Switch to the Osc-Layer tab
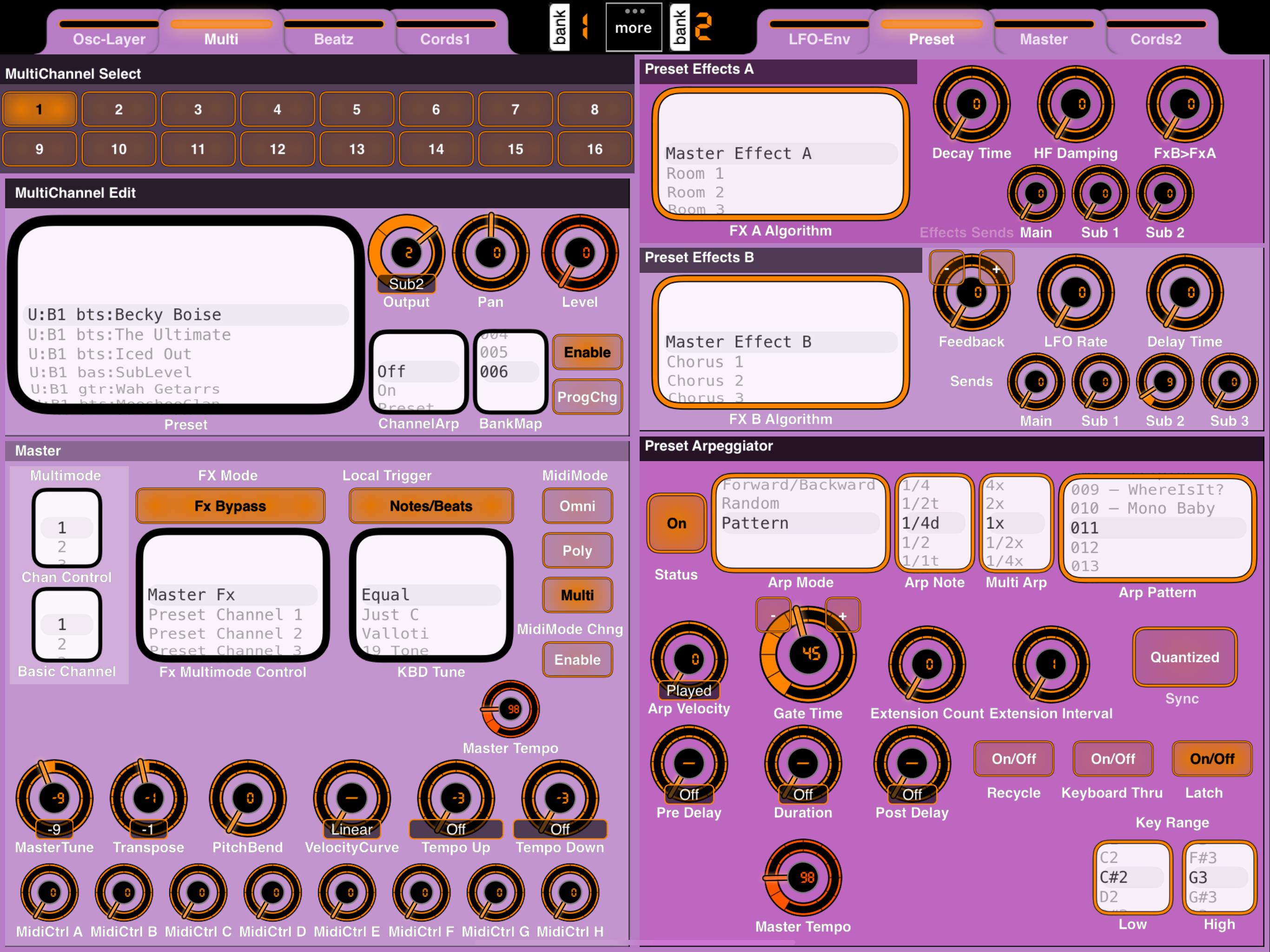Viewport: 1270px width, 952px height. pyautogui.click(x=109, y=33)
